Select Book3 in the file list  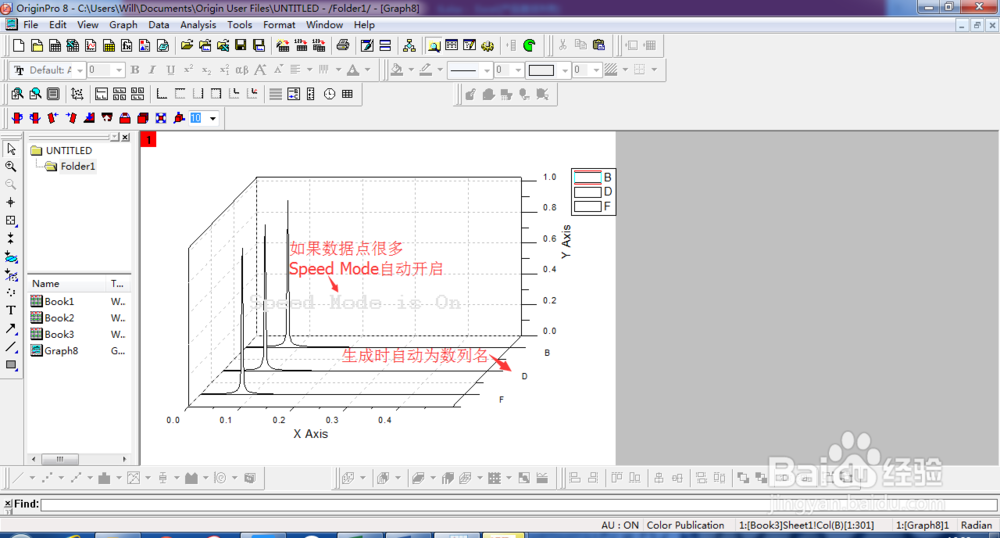click(x=53, y=334)
